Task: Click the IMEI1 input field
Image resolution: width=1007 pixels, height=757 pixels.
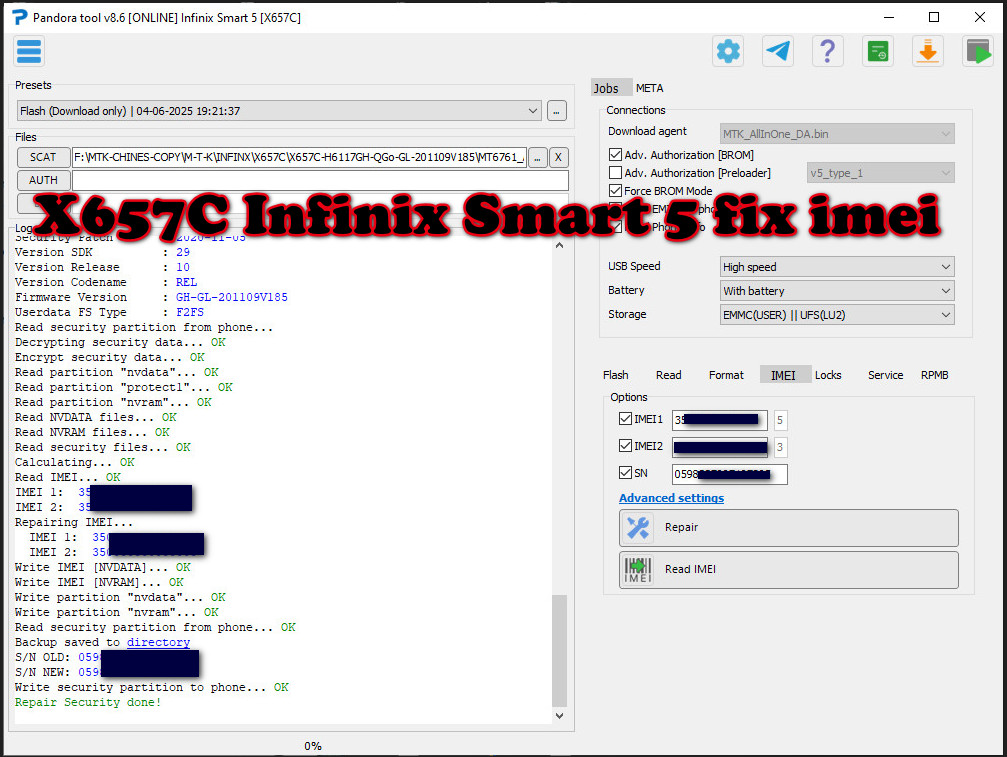Action: click(719, 420)
